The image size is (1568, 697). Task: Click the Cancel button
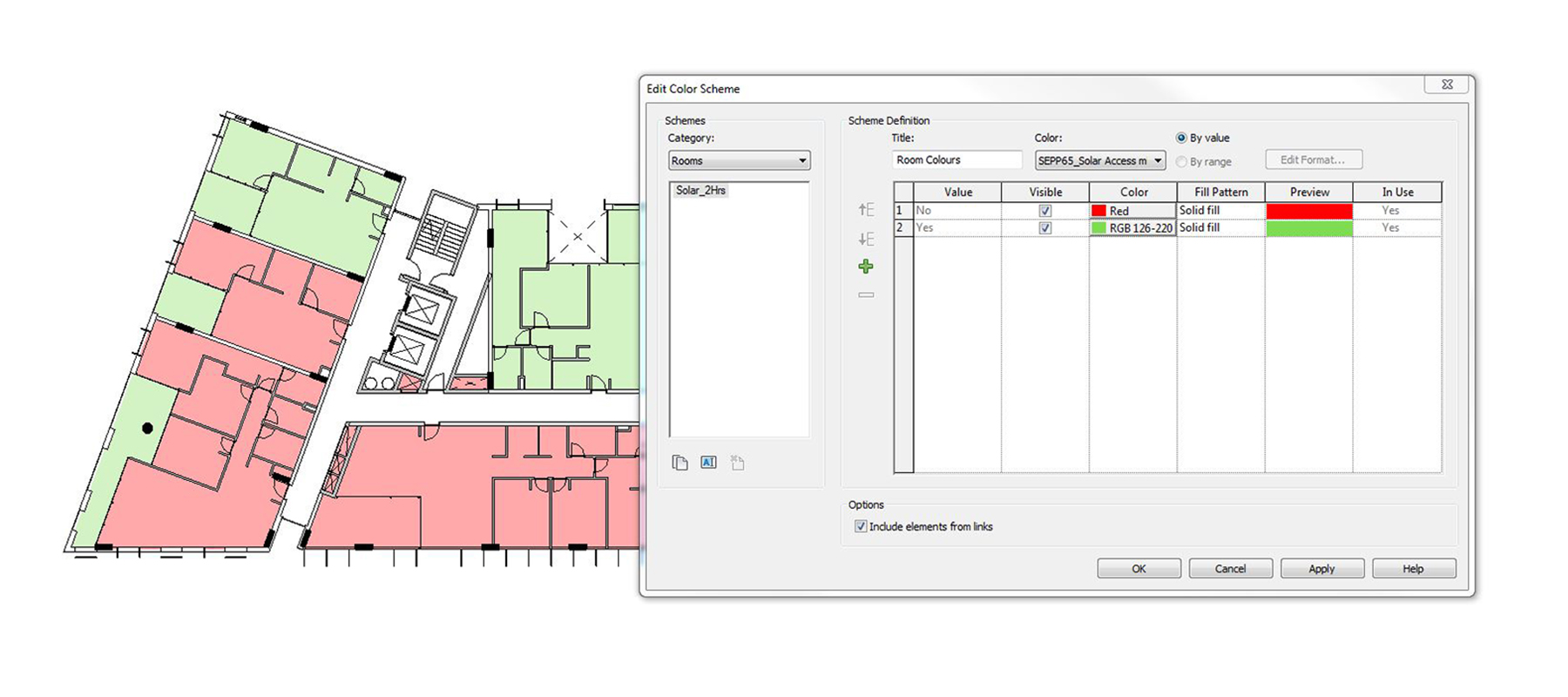click(x=1230, y=569)
